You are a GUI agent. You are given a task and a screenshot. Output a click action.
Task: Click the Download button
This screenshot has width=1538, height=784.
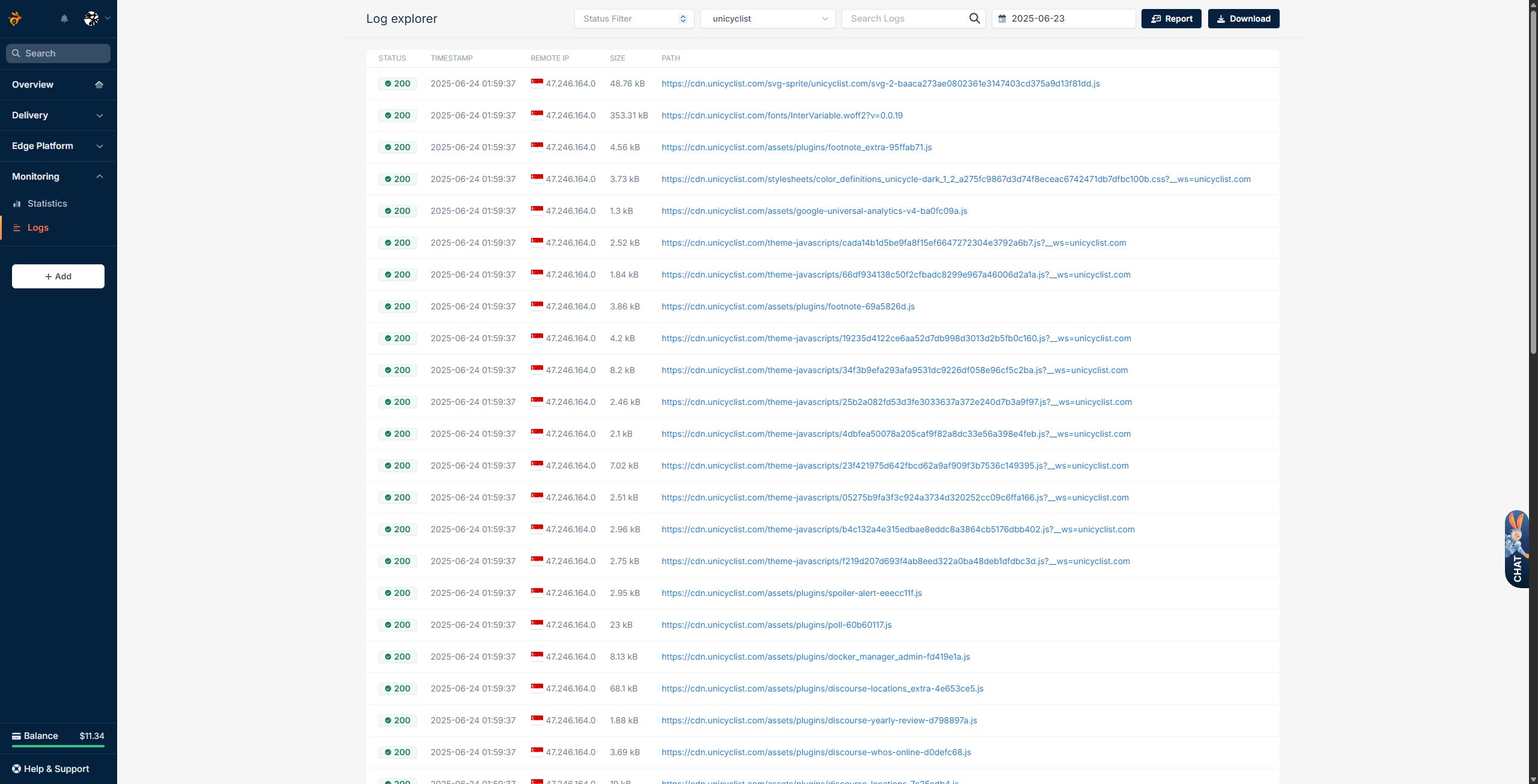point(1243,19)
